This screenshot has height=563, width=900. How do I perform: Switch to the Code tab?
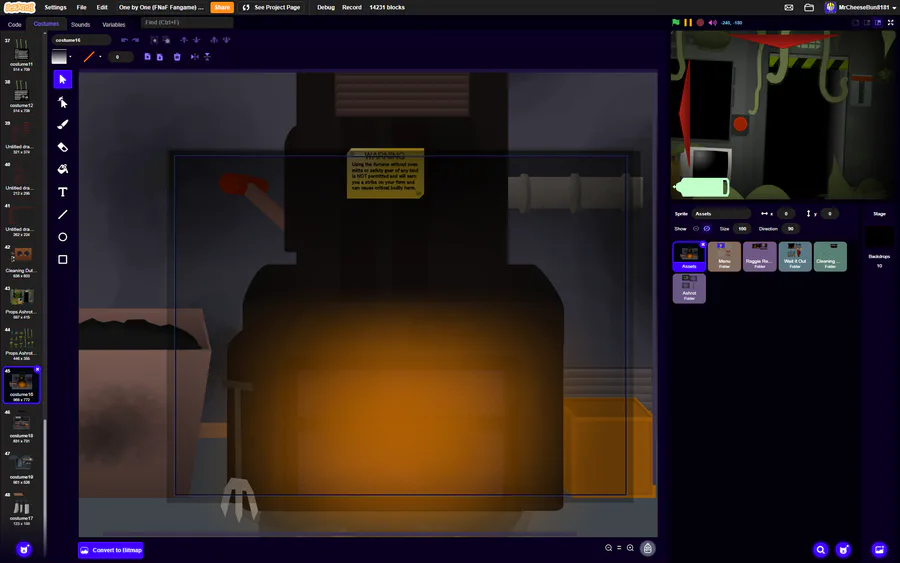(x=14, y=25)
